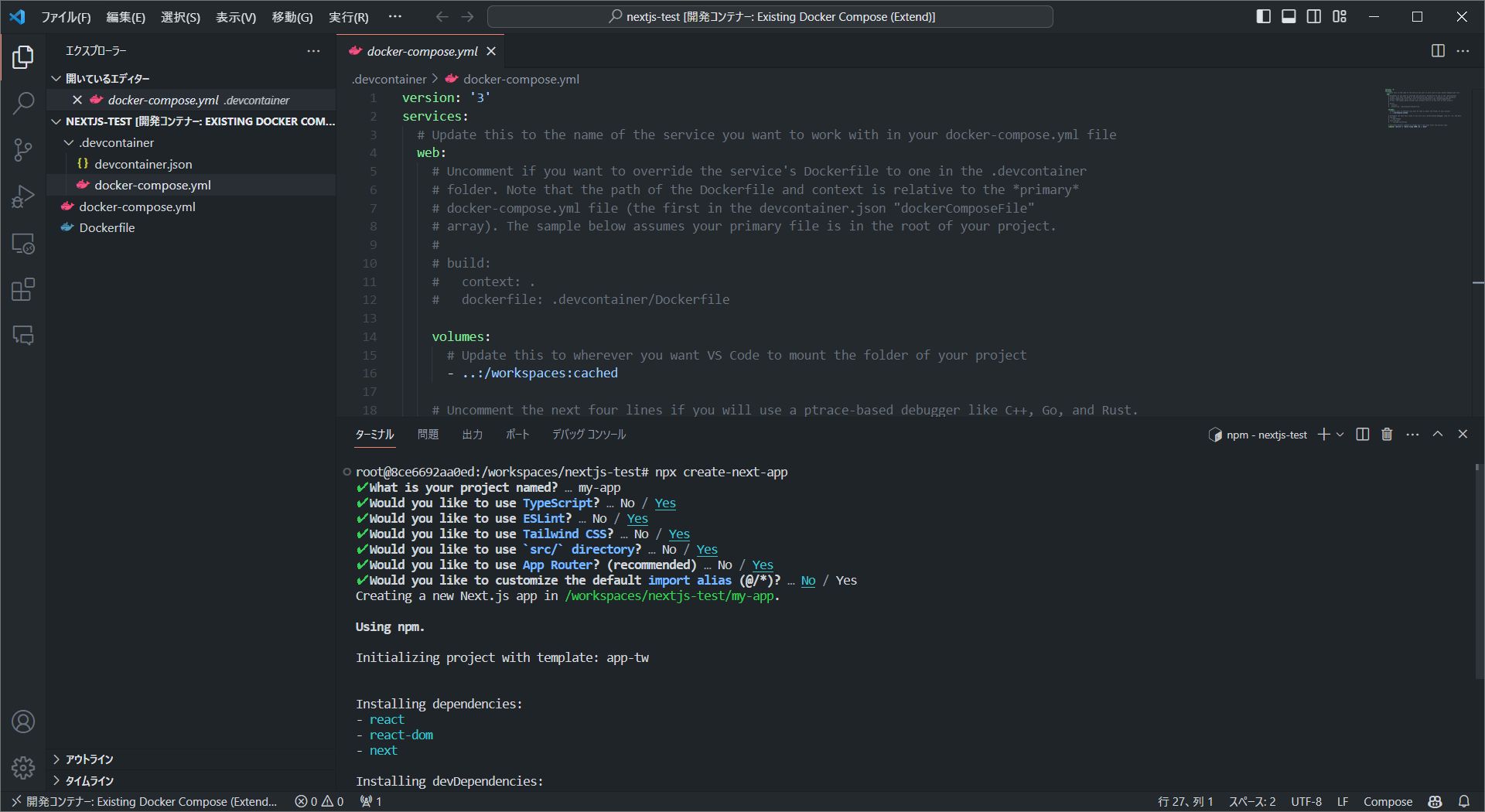Close docker-compose.yml in open editors list
The image size is (1485, 812).
click(77, 100)
